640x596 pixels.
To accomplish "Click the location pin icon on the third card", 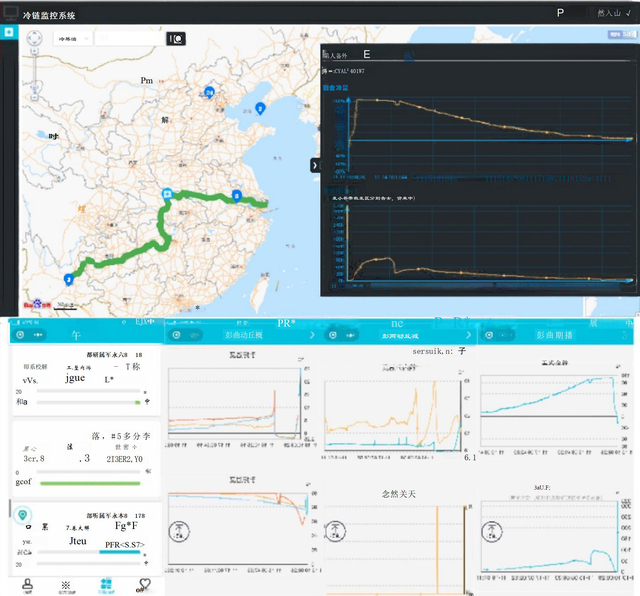I will pos(22,515).
